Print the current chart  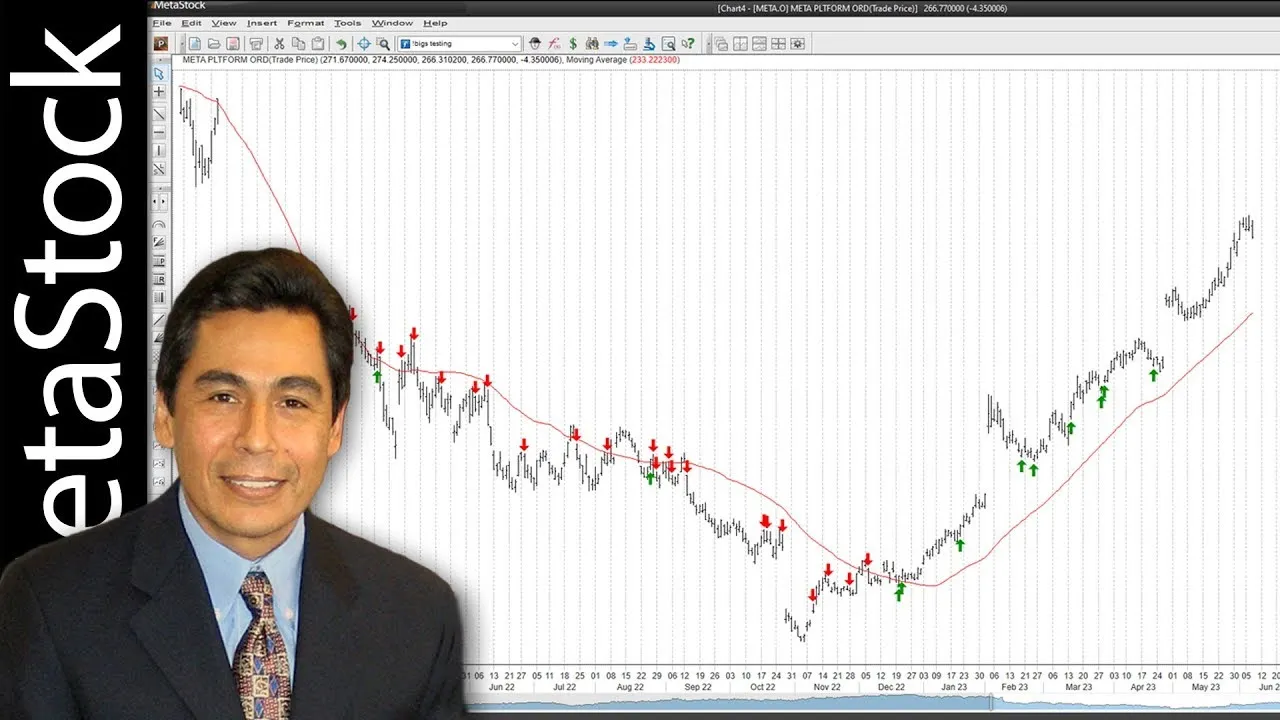point(256,44)
